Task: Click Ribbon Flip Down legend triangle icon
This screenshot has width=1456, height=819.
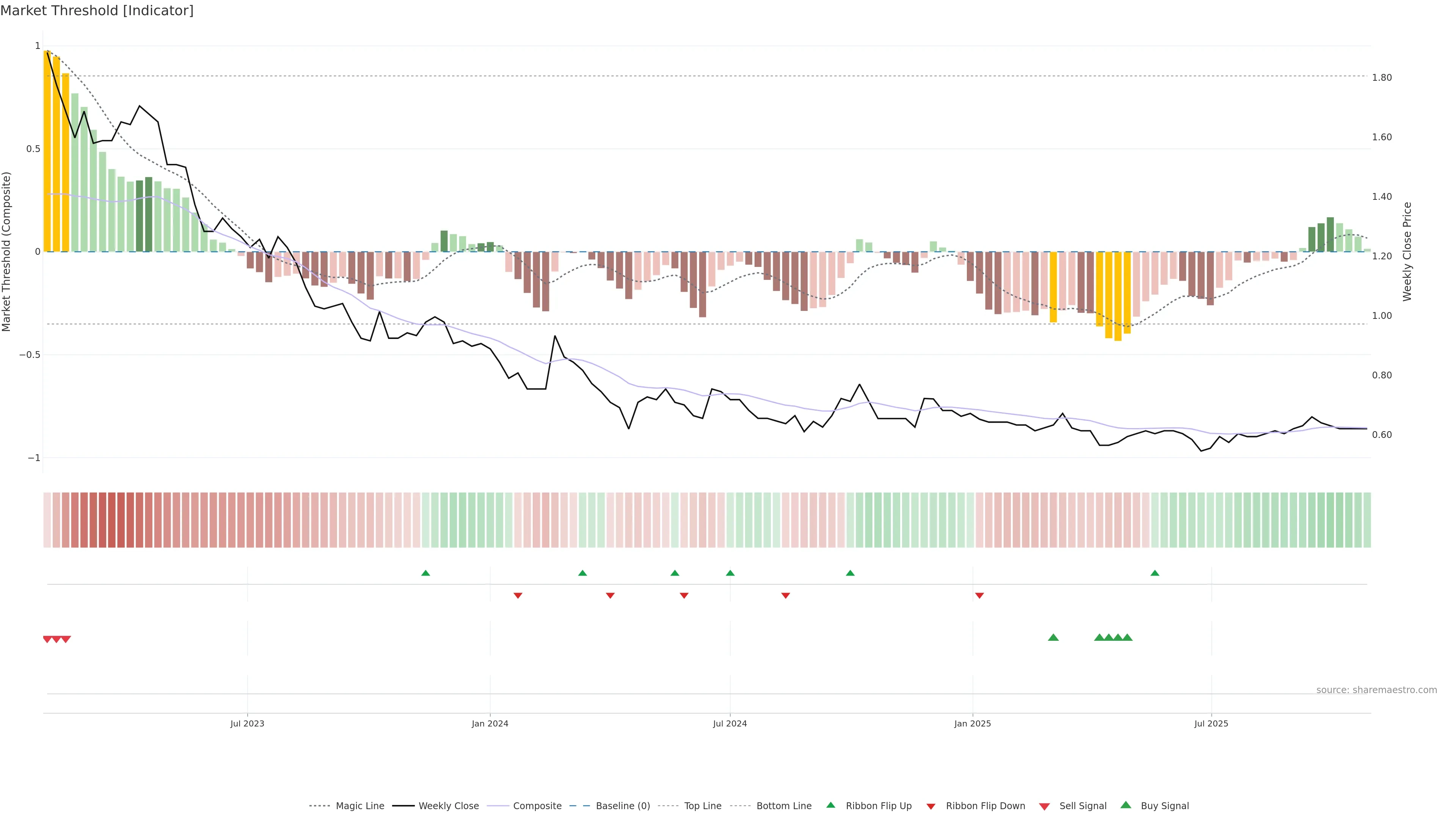Action: pyautogui.click(x=930, y=806)
